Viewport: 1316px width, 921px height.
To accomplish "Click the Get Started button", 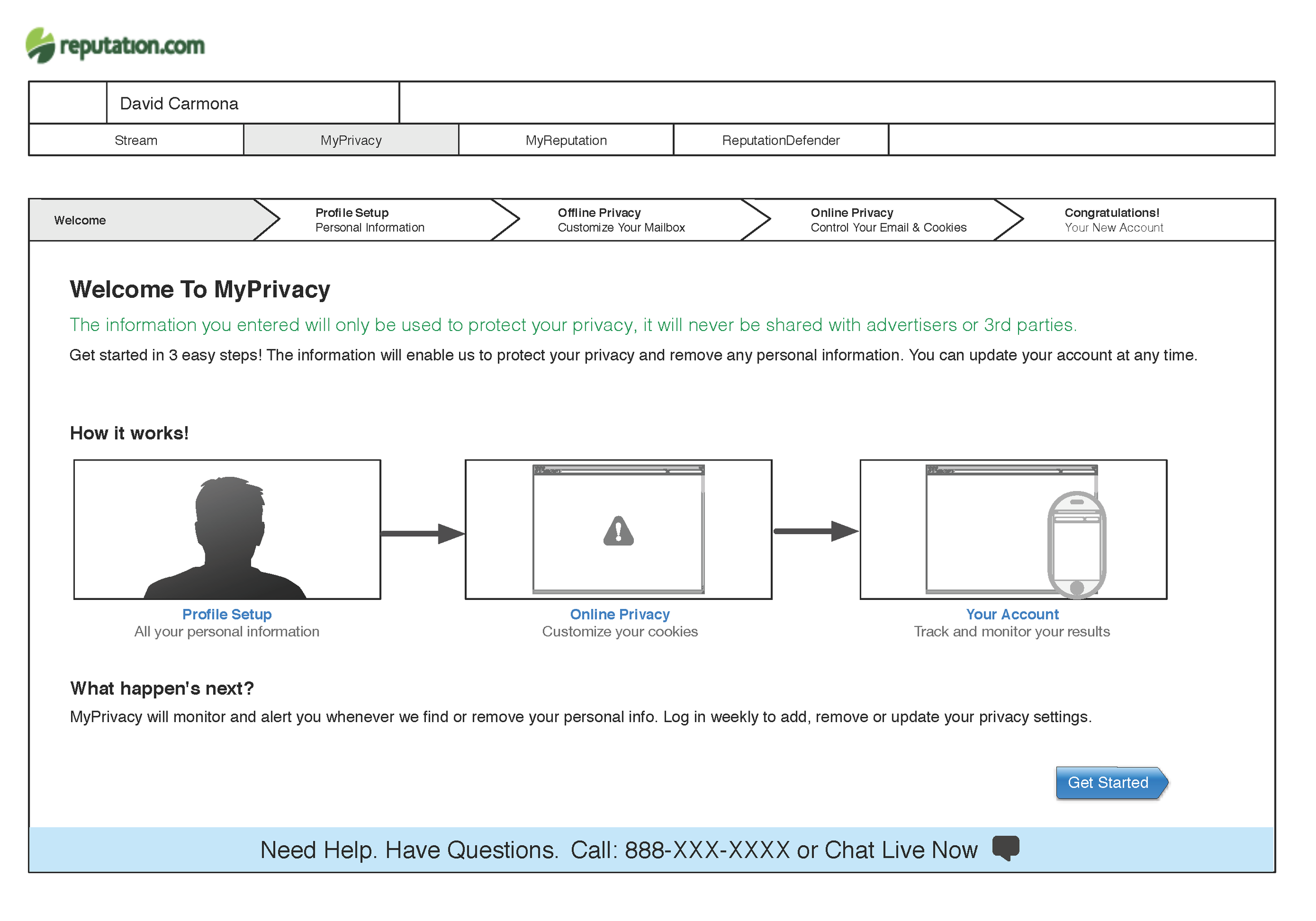I will click(x=1112, y=782).
